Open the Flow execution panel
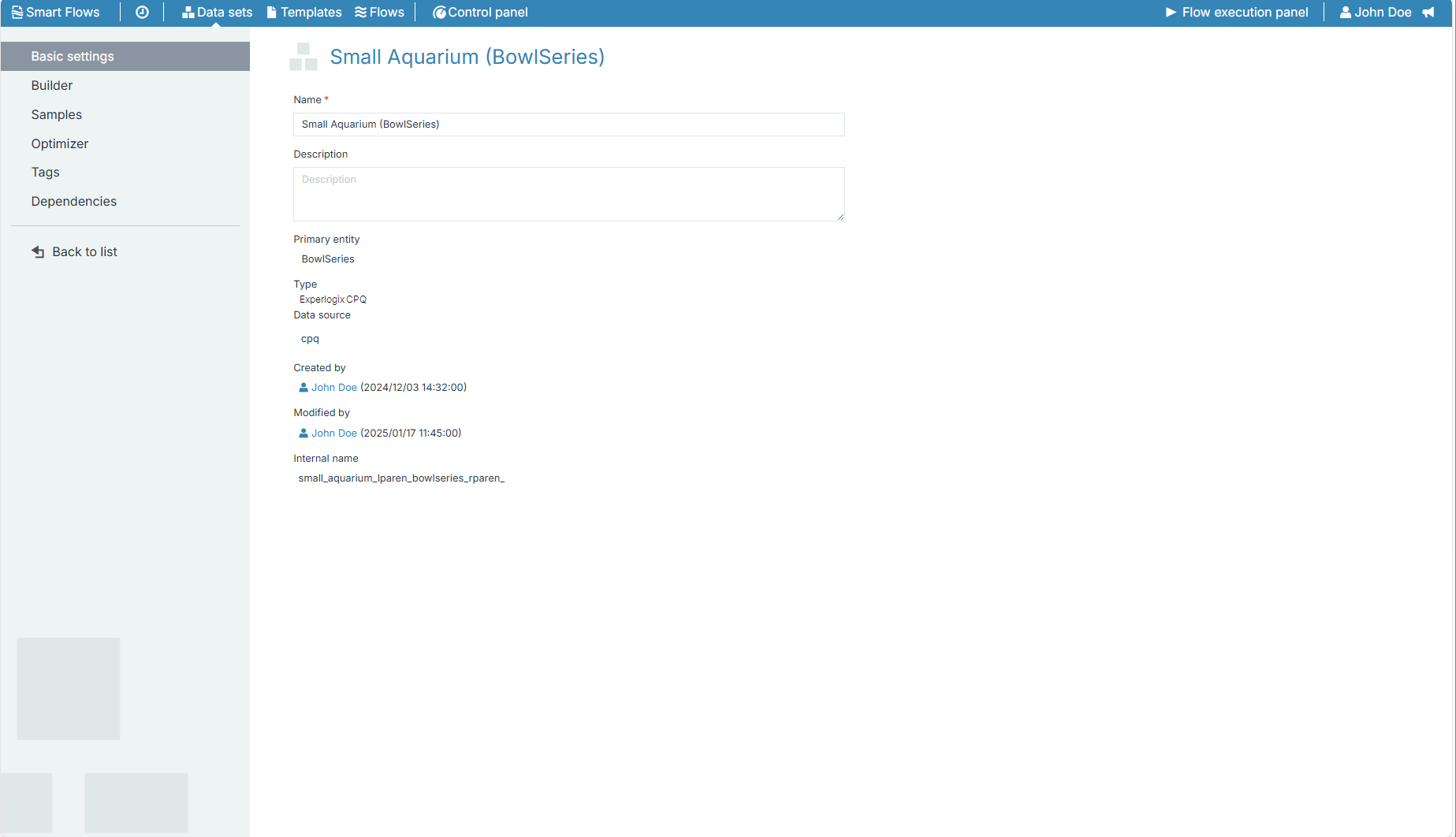The image size is (1456, 837). pos(1236,13)
